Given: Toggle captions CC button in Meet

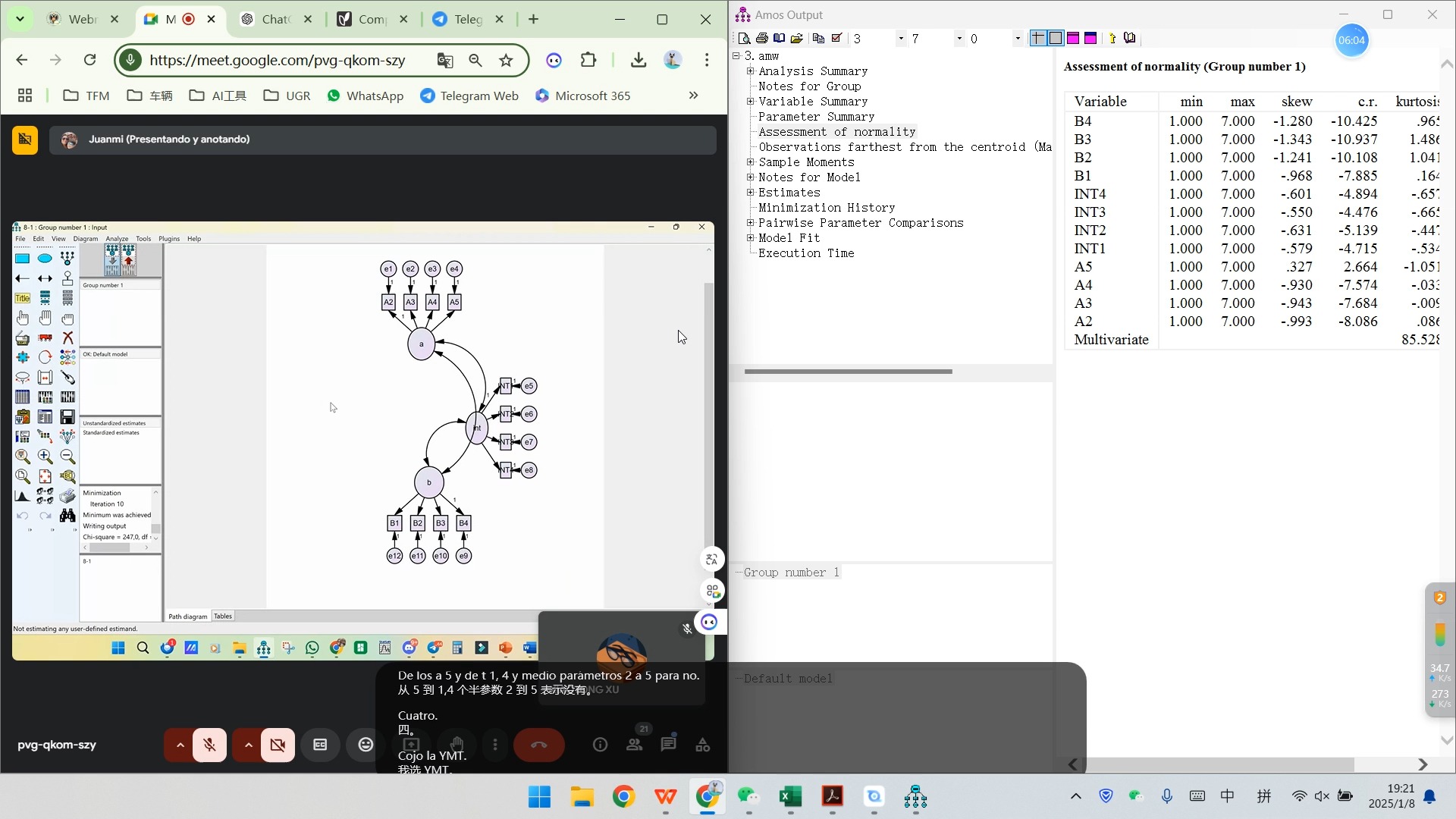Looking at the screenshot, I should coord(320,745).
